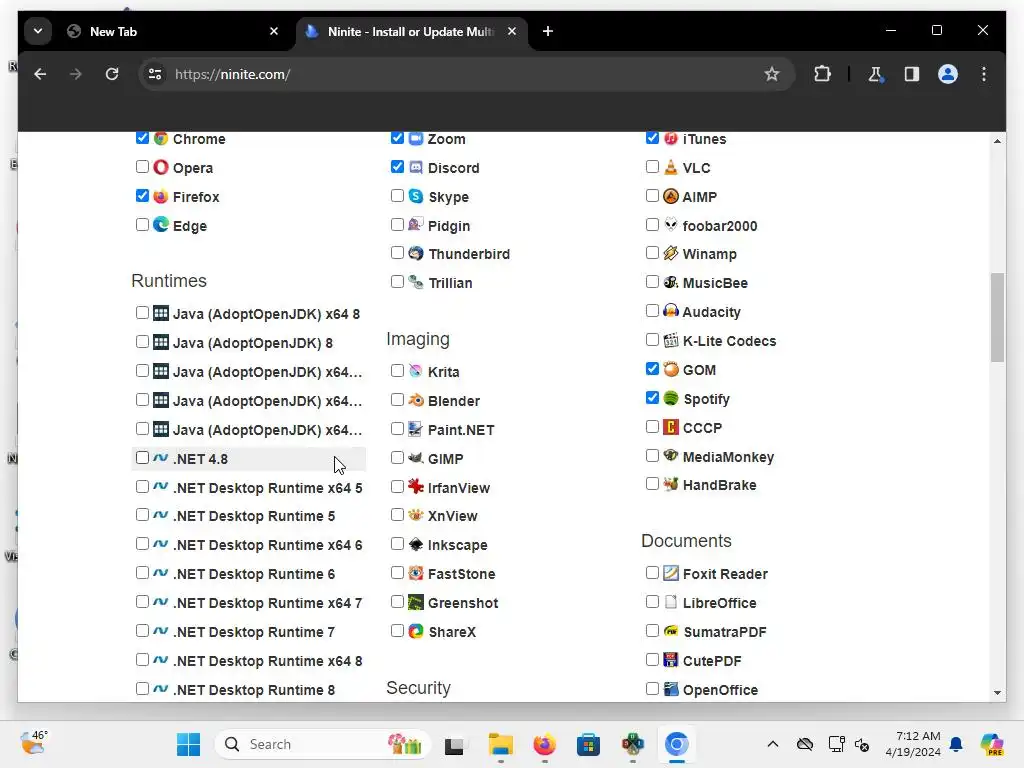Viewport: 1024px width, 768px height.
Task: Open the taskbar weather widget
Action: tap(33, 743)
